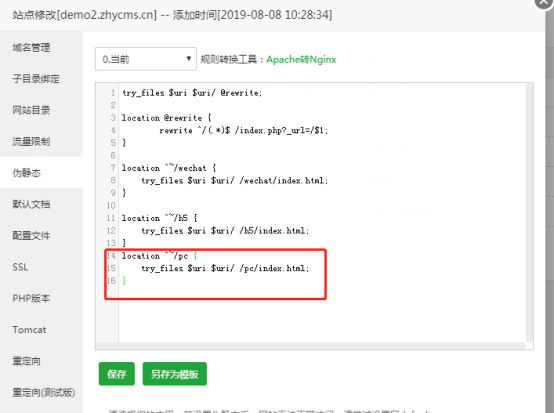Image resolution: width=554 pixels, height=413 pixels.
Task: Go to the SSL settings tab
Action: point(20,267)
